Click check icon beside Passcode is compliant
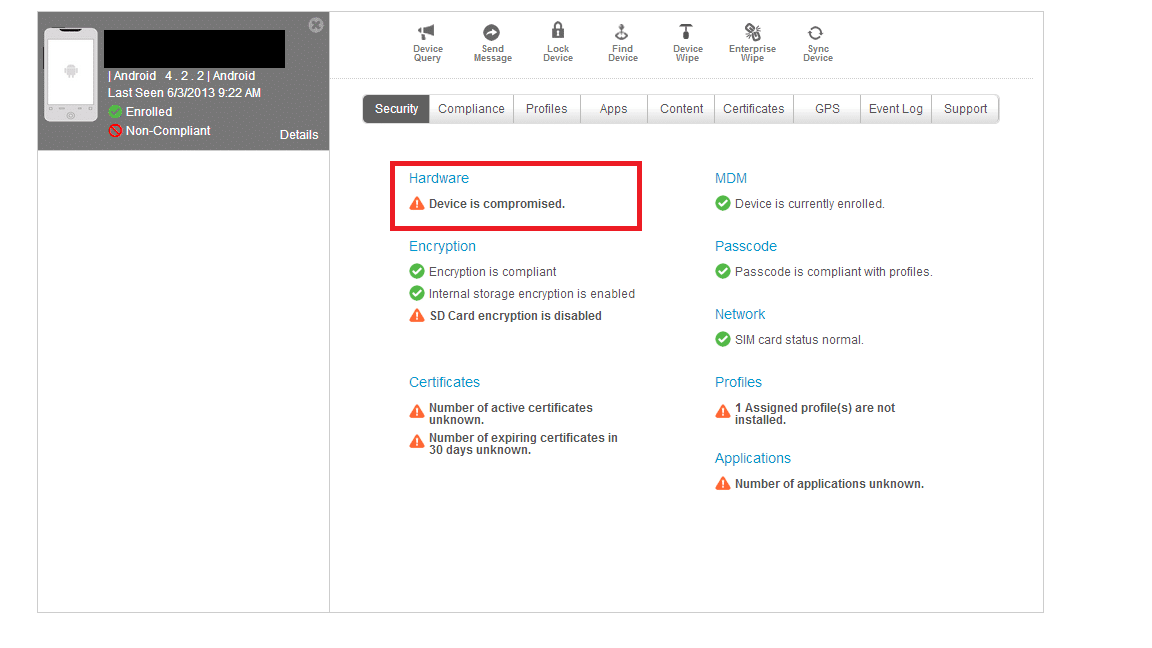Screen dimensions: 1152x648 723,271
